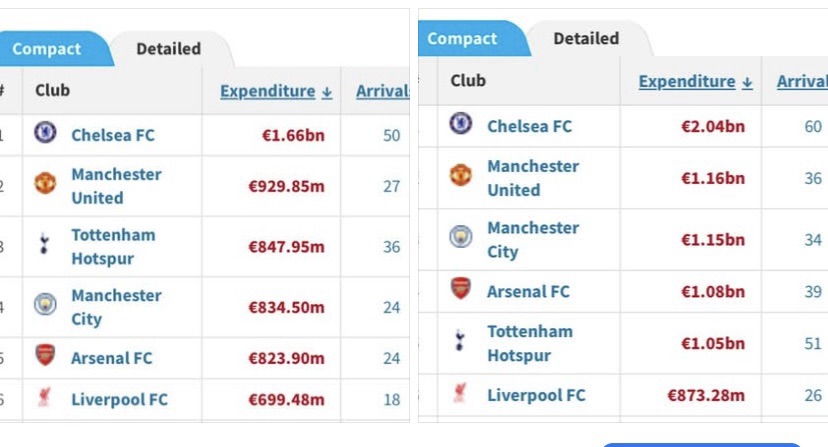Click Club column header in right table
The image size is (828, 447).
click(469, 81)
